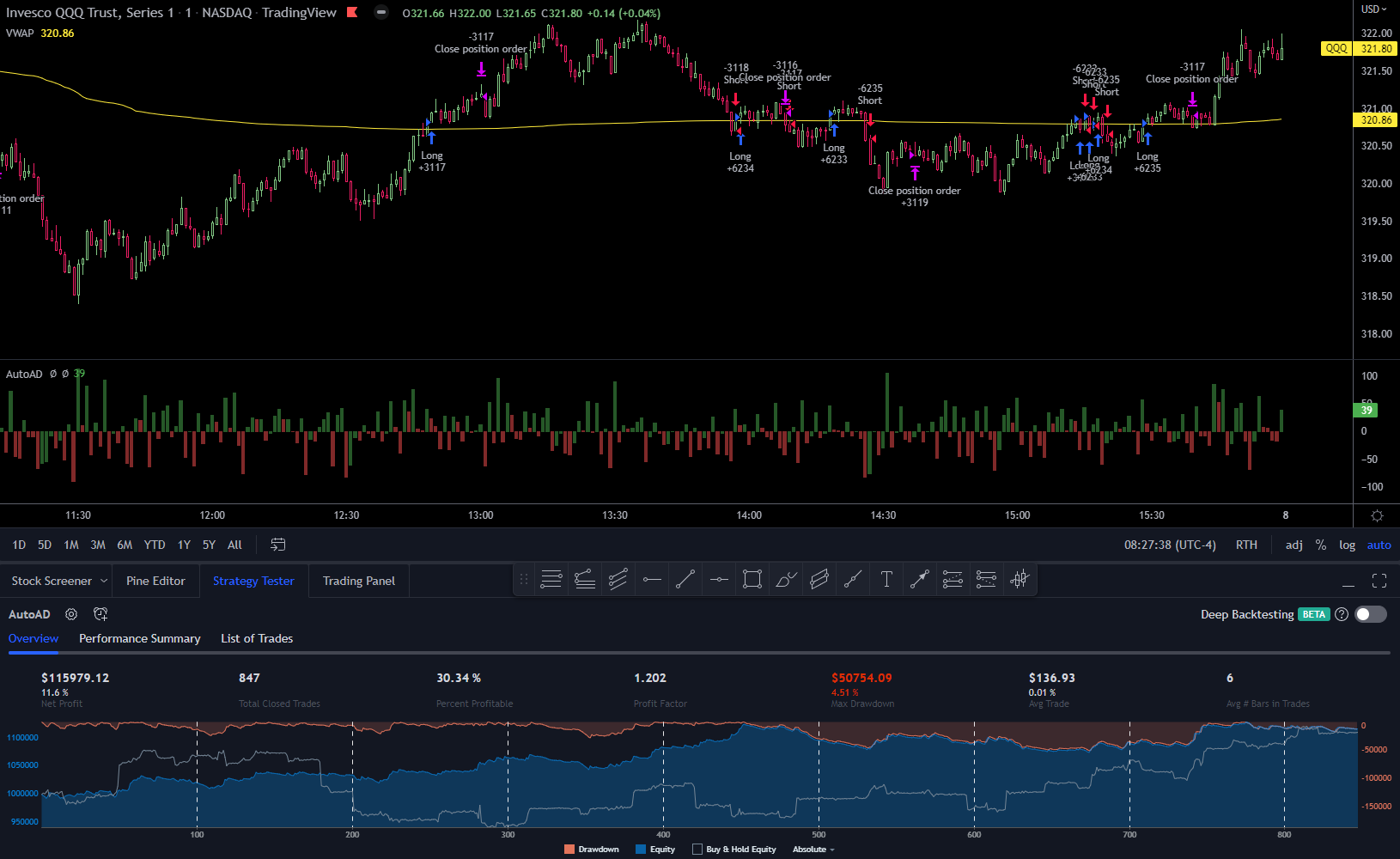The width and height of the screenshot is (1400, 859).
Task: Click the Net Profit value $115979.12
Action: (76, 678)
